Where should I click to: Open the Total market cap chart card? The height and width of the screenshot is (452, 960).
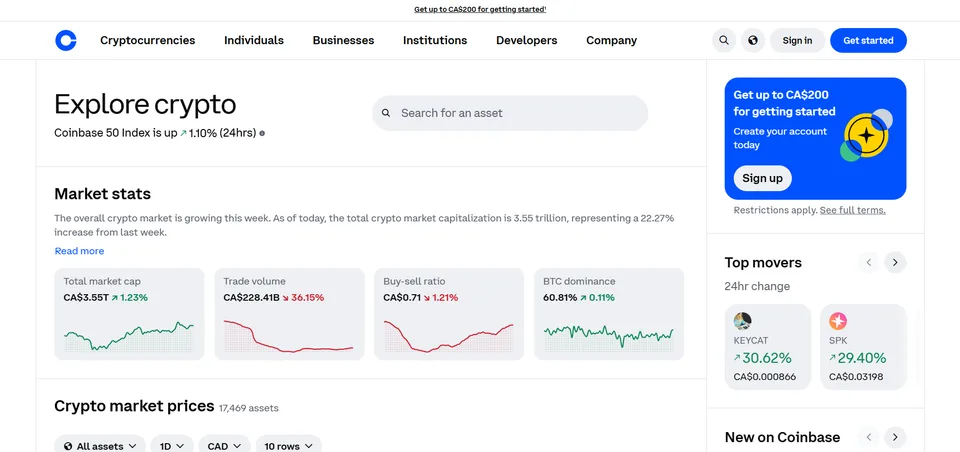tap(129, 314)
